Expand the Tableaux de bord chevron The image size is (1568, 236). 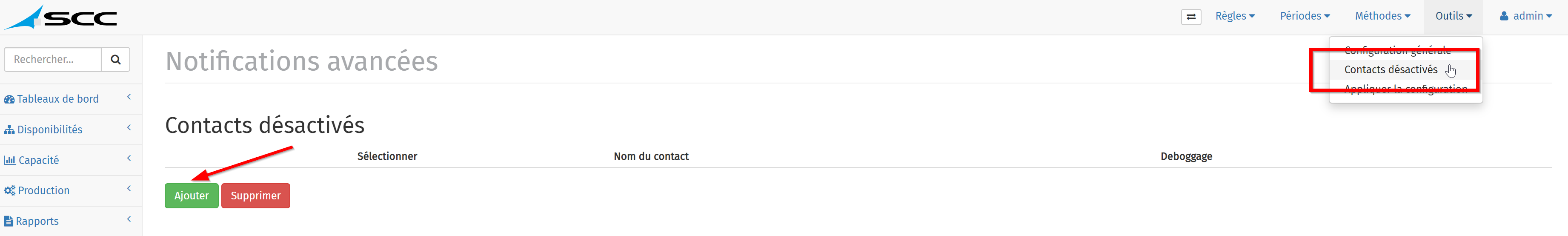click(x=129, y=97)
